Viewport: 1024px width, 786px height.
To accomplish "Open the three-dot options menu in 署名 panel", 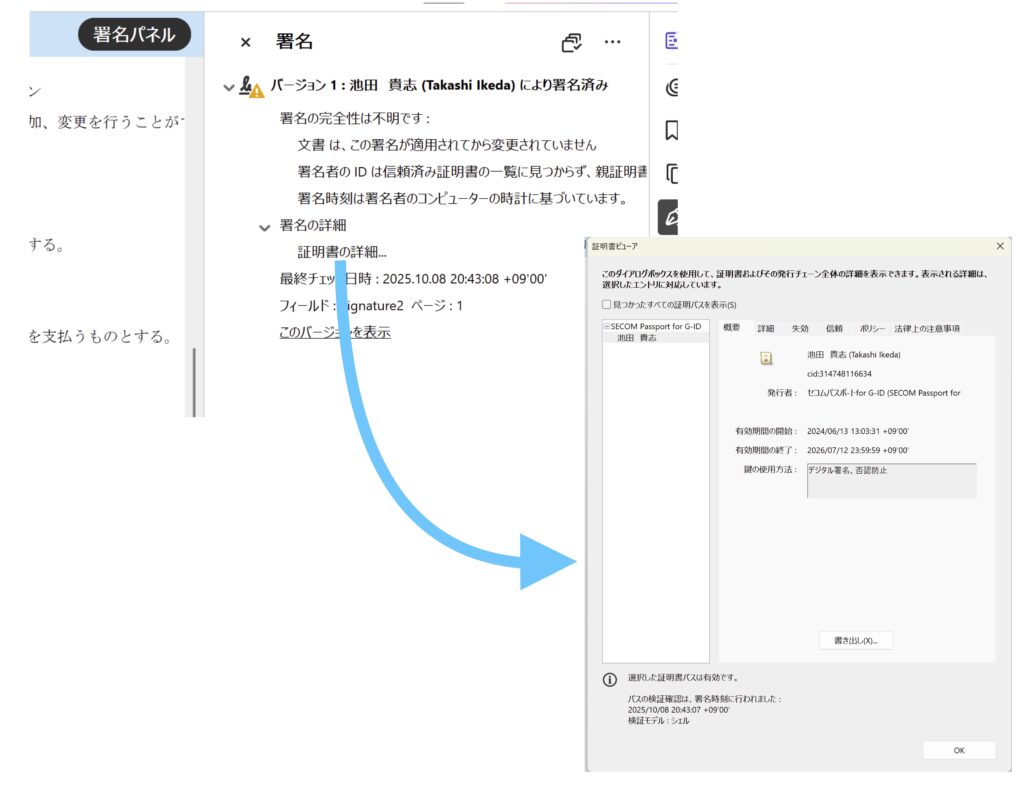I will (613, 42).
